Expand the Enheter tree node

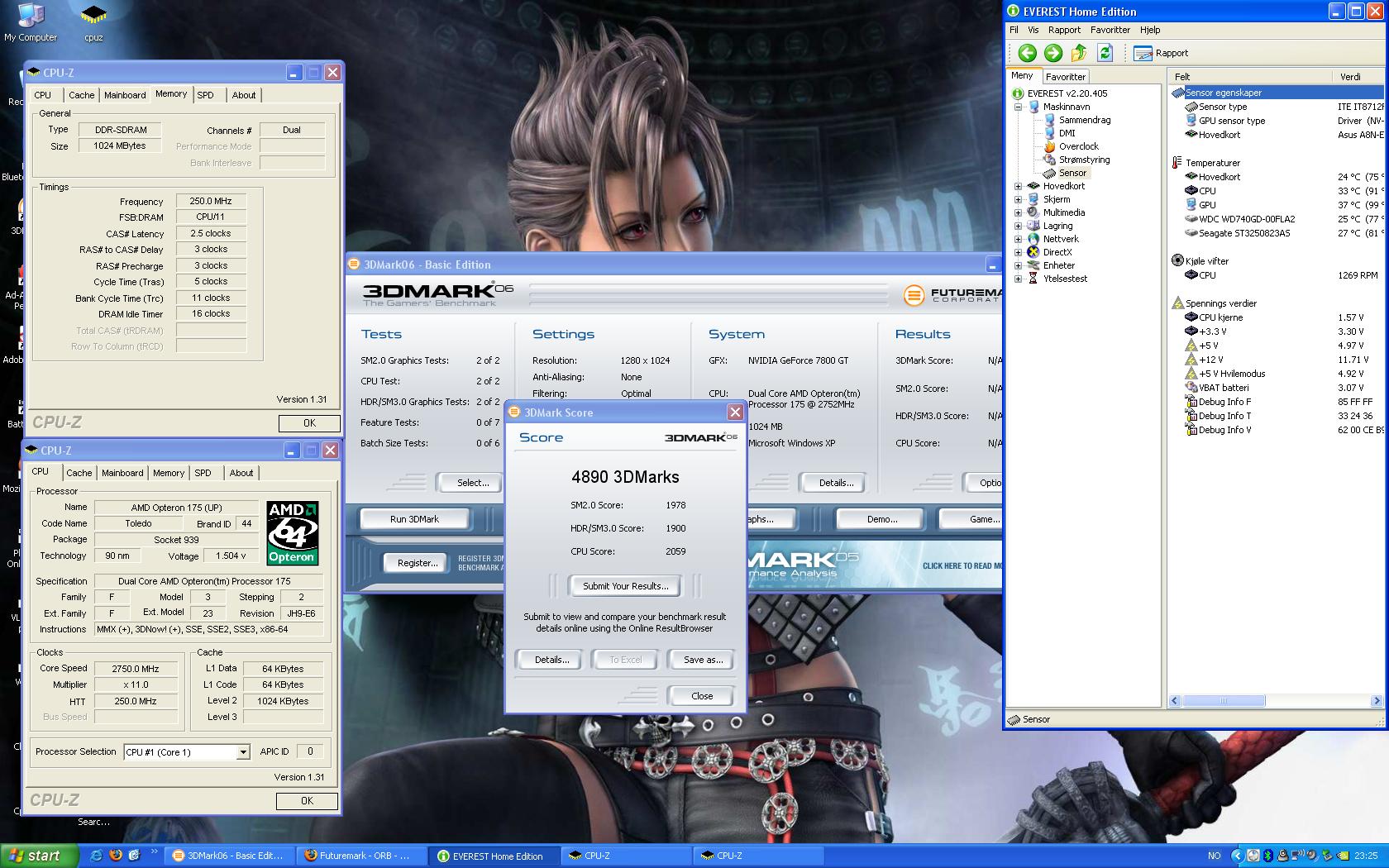point(1018,265)
